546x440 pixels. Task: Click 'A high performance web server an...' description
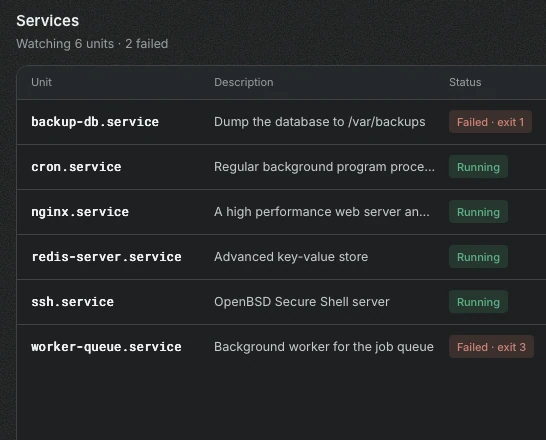[x=321, y=212]
